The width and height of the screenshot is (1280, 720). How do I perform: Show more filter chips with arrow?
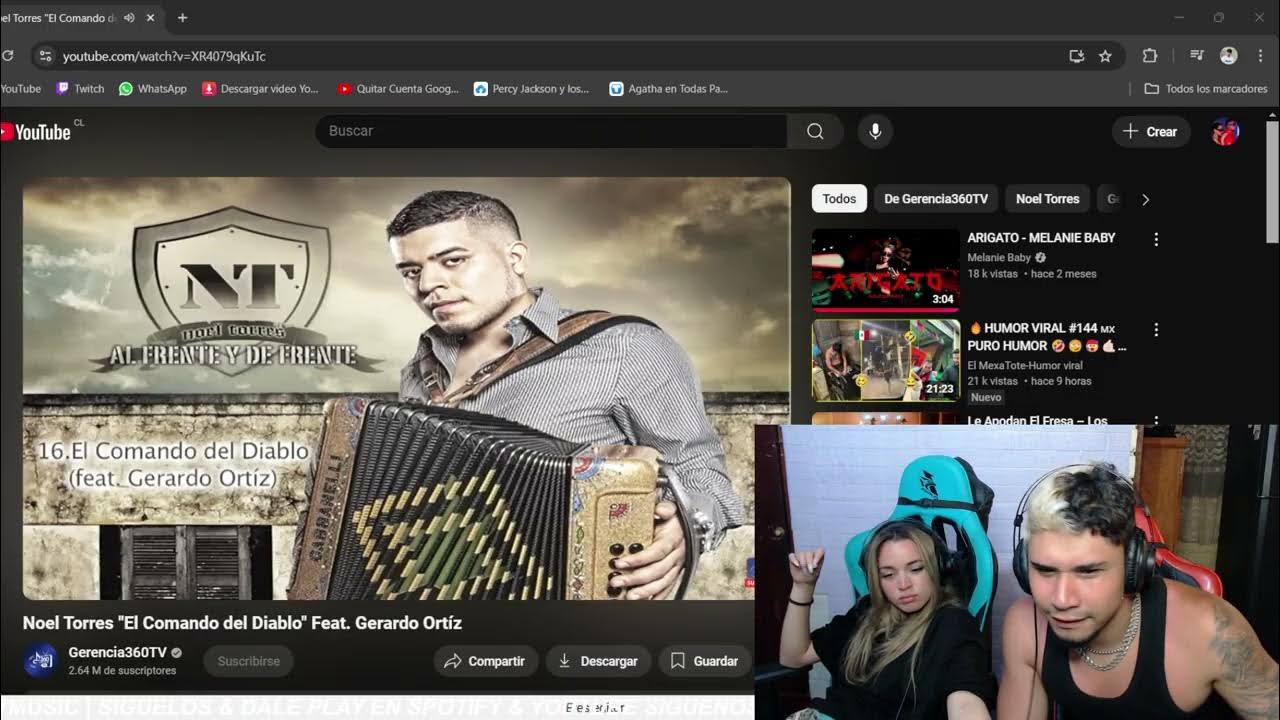[1145, 199]
